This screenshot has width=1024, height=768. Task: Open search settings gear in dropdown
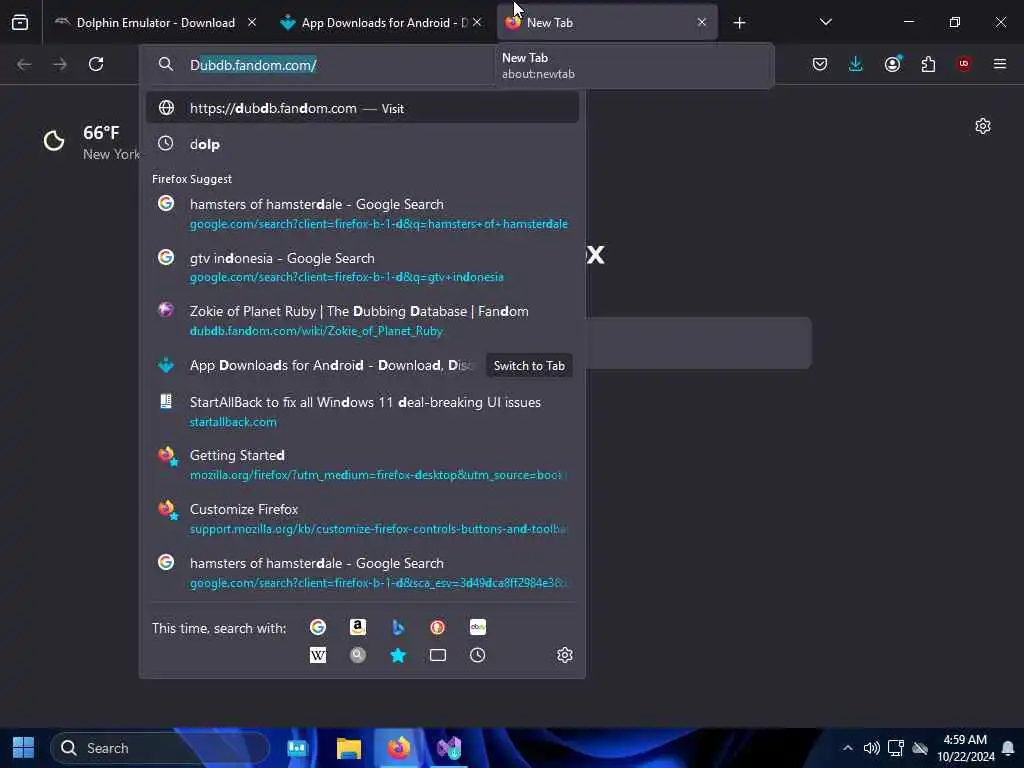[565, 655]
